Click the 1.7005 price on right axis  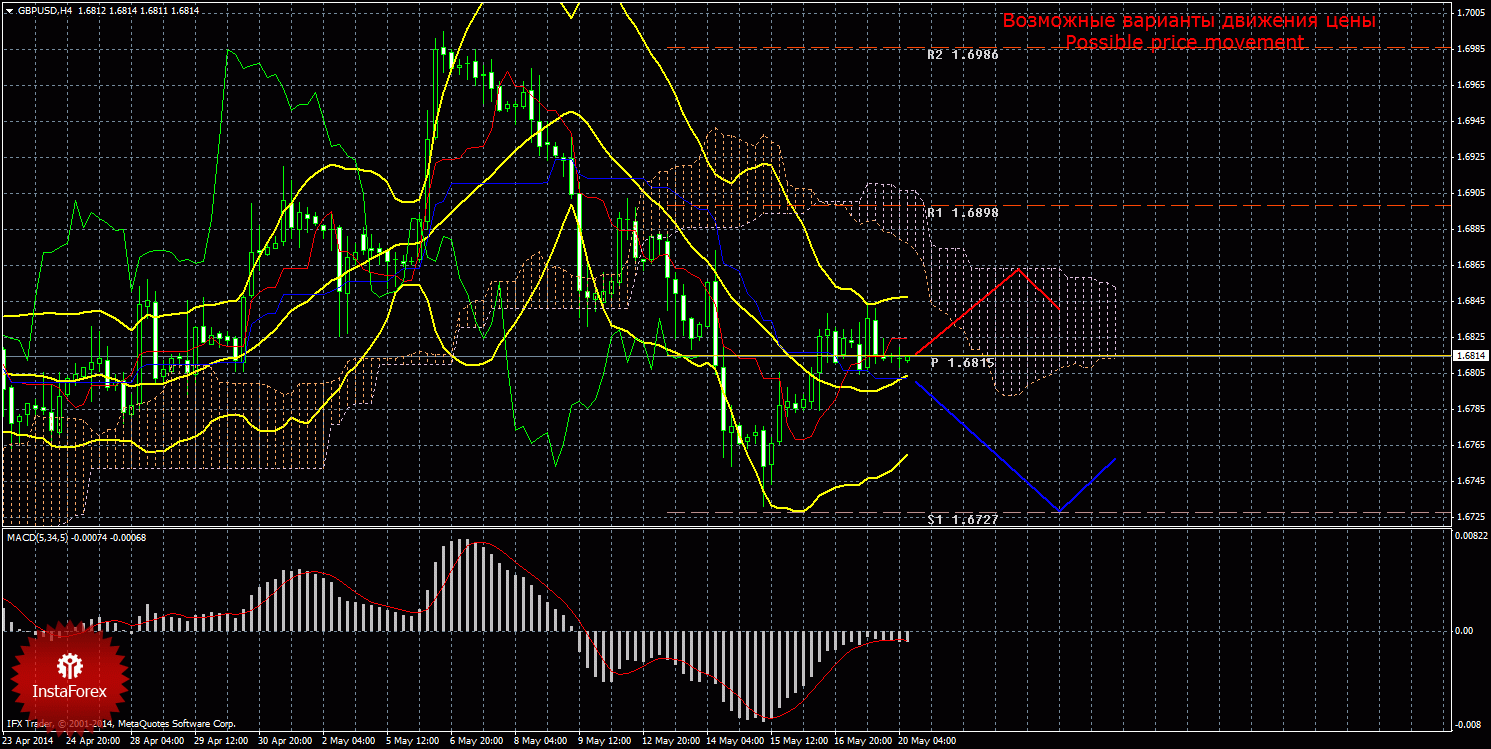1470,13
